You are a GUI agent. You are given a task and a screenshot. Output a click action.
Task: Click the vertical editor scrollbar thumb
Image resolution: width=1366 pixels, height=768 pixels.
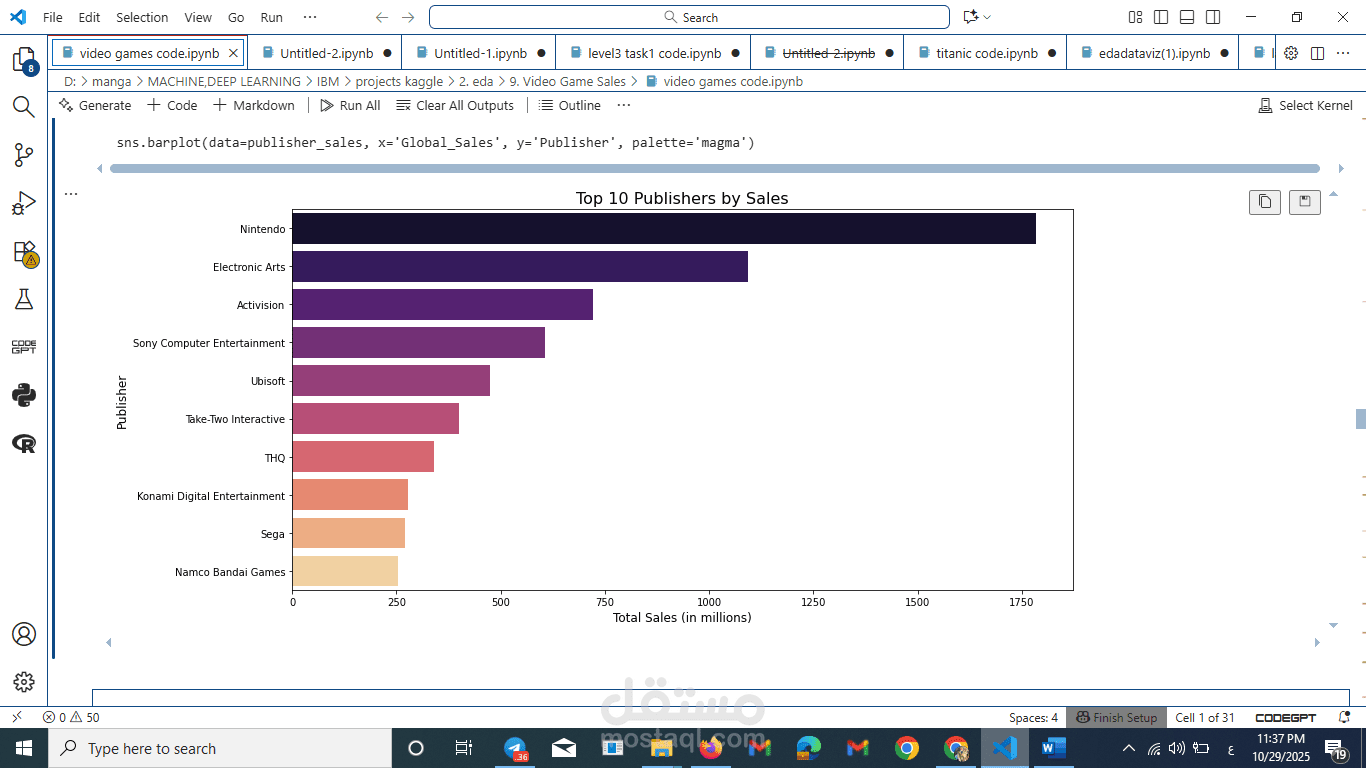[1360, 419]
